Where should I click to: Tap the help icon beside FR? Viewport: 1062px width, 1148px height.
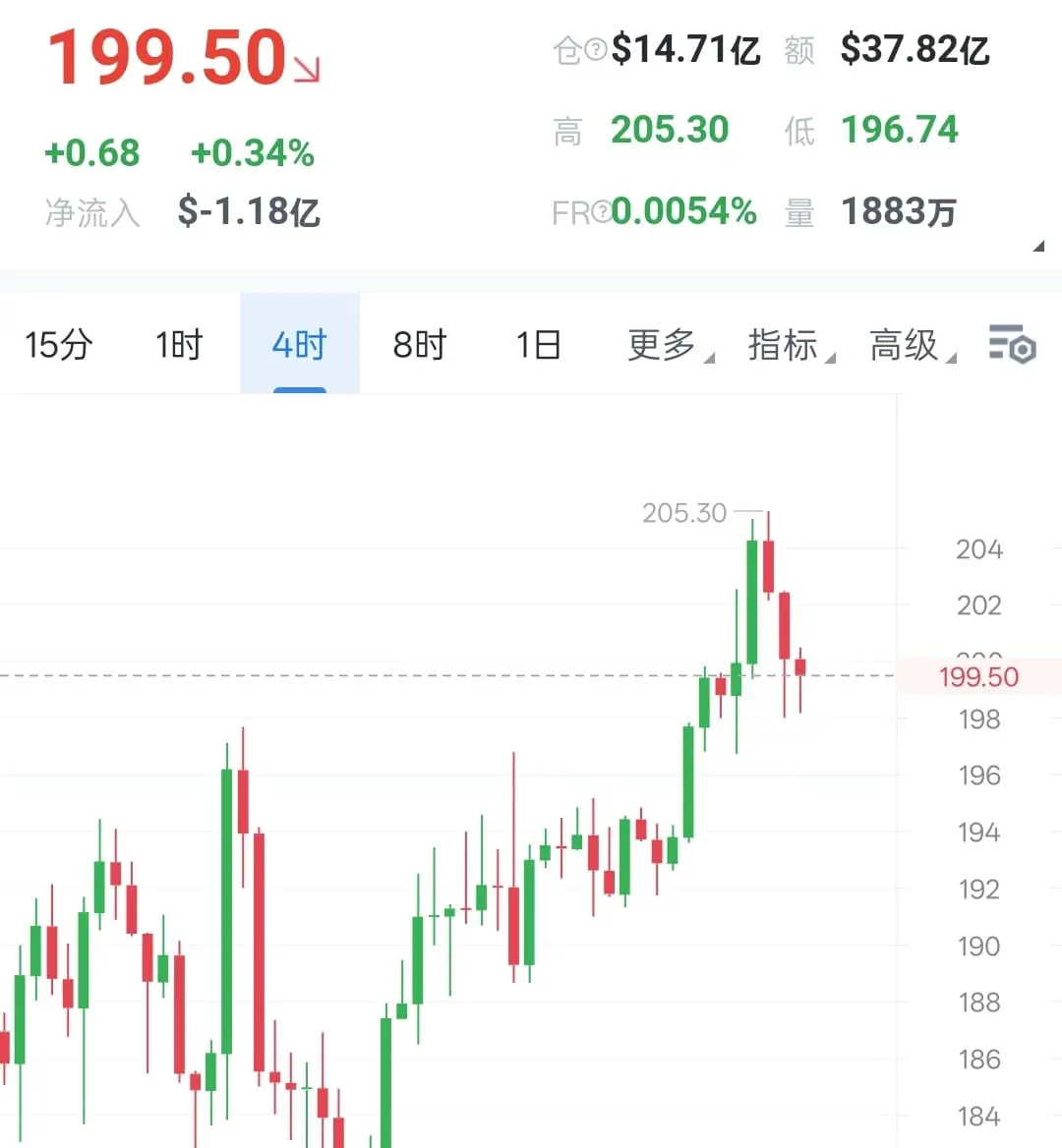602,211
